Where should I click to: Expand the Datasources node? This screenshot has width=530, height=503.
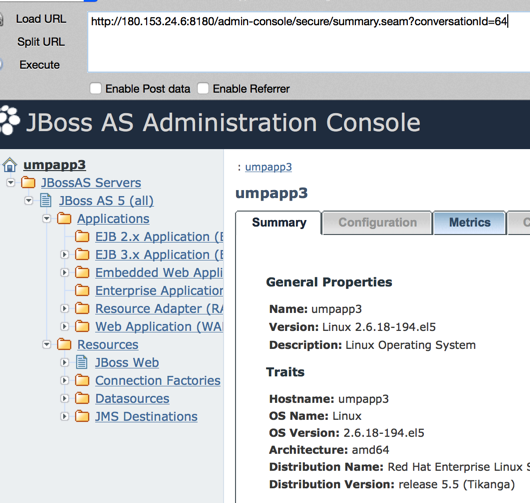[x=64, y=399]
